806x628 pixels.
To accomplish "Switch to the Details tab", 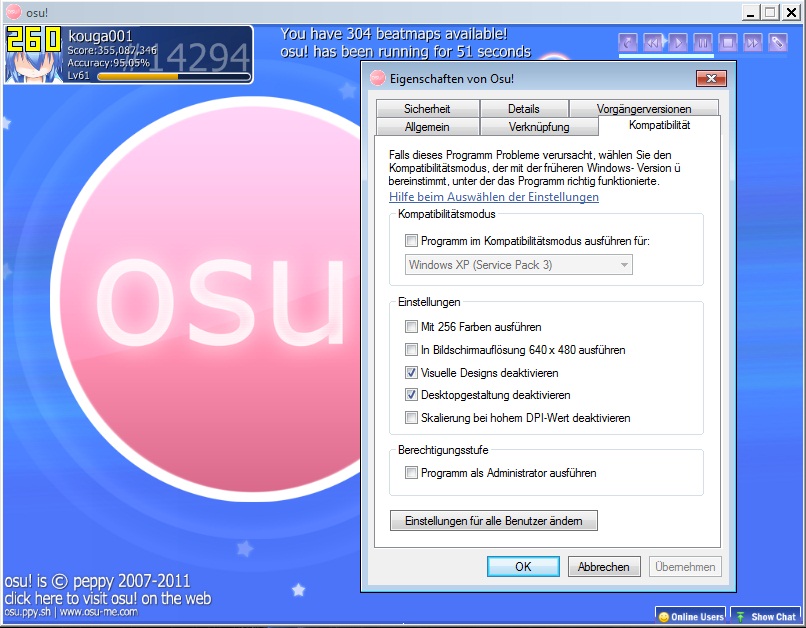I will pos(524,108).
